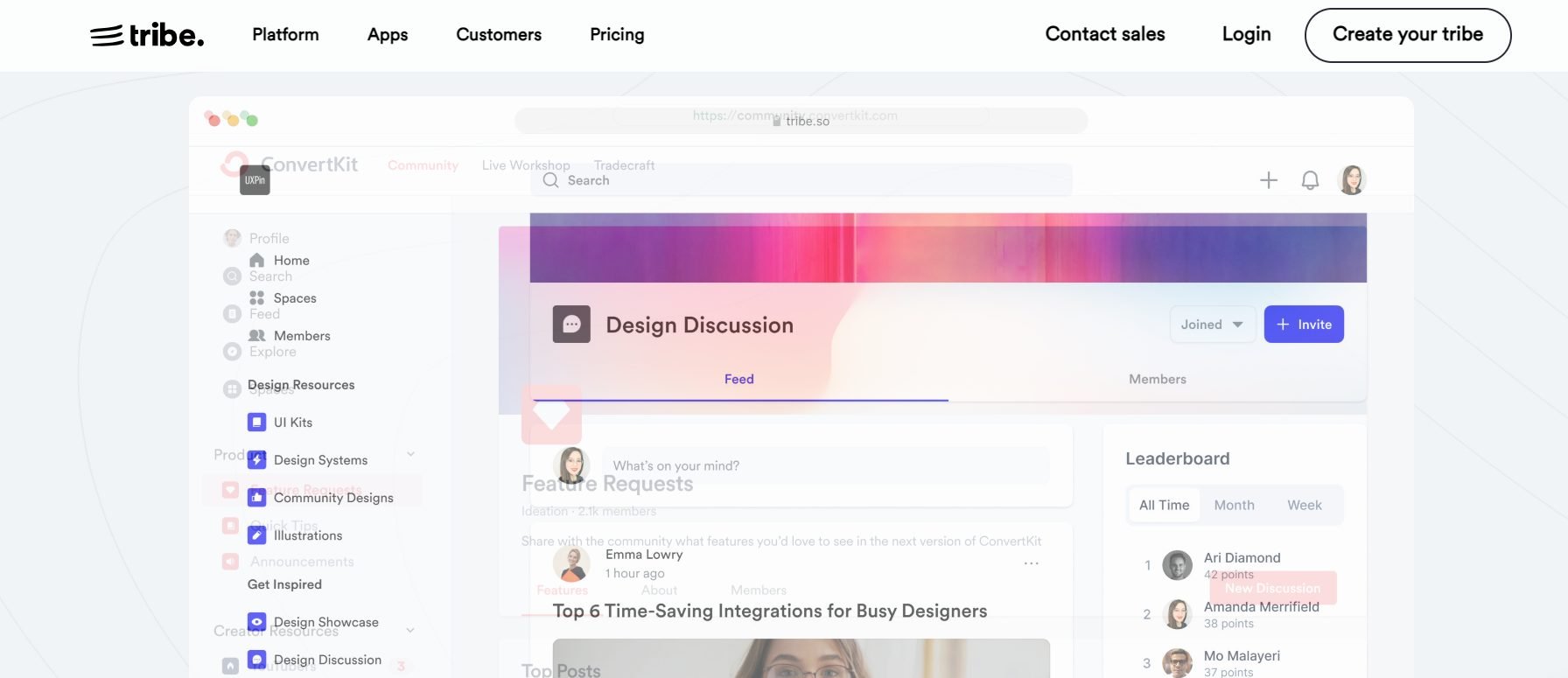Click the Members people icon

click(256, 336)
